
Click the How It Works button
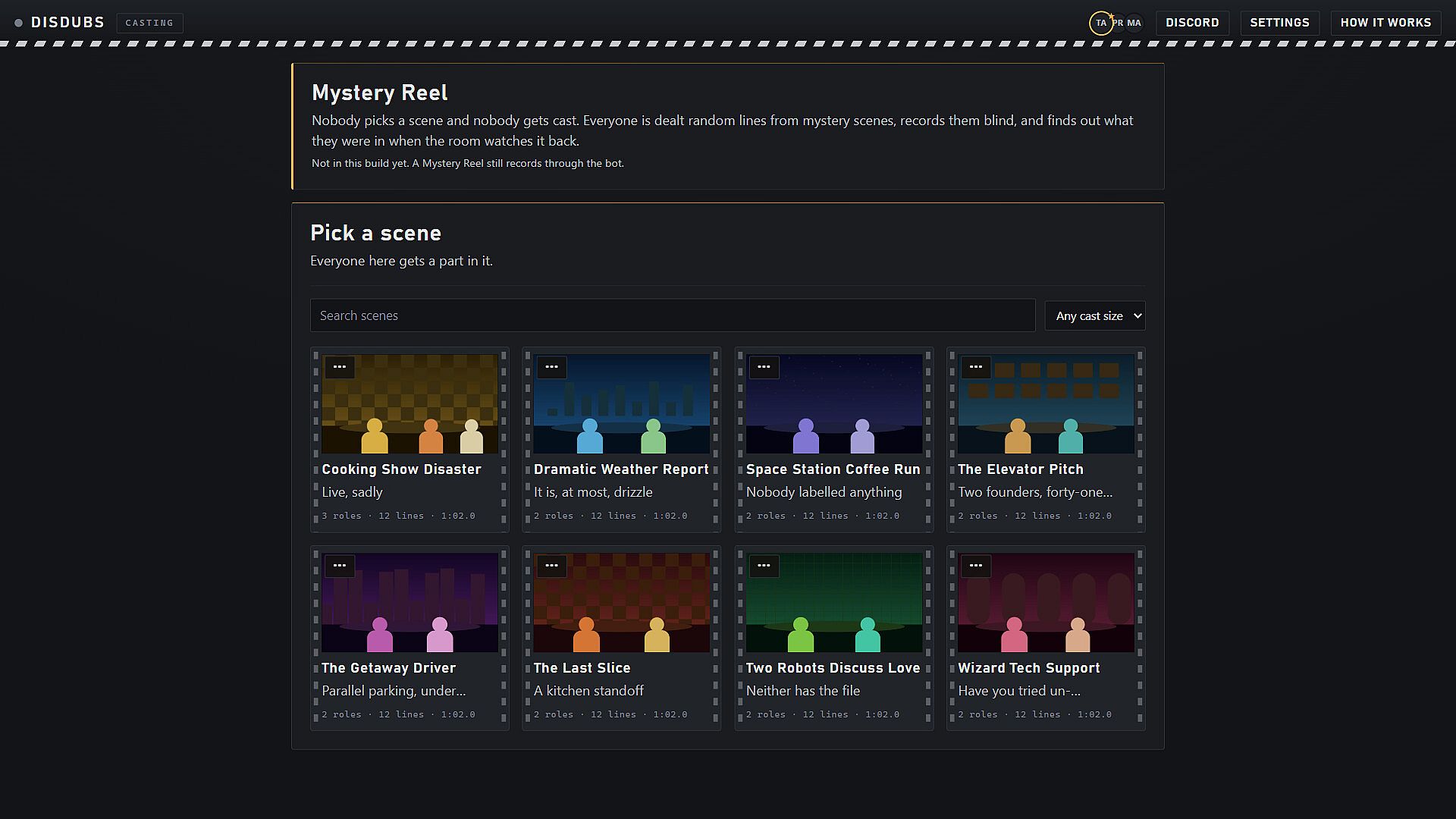(1385, 23)
